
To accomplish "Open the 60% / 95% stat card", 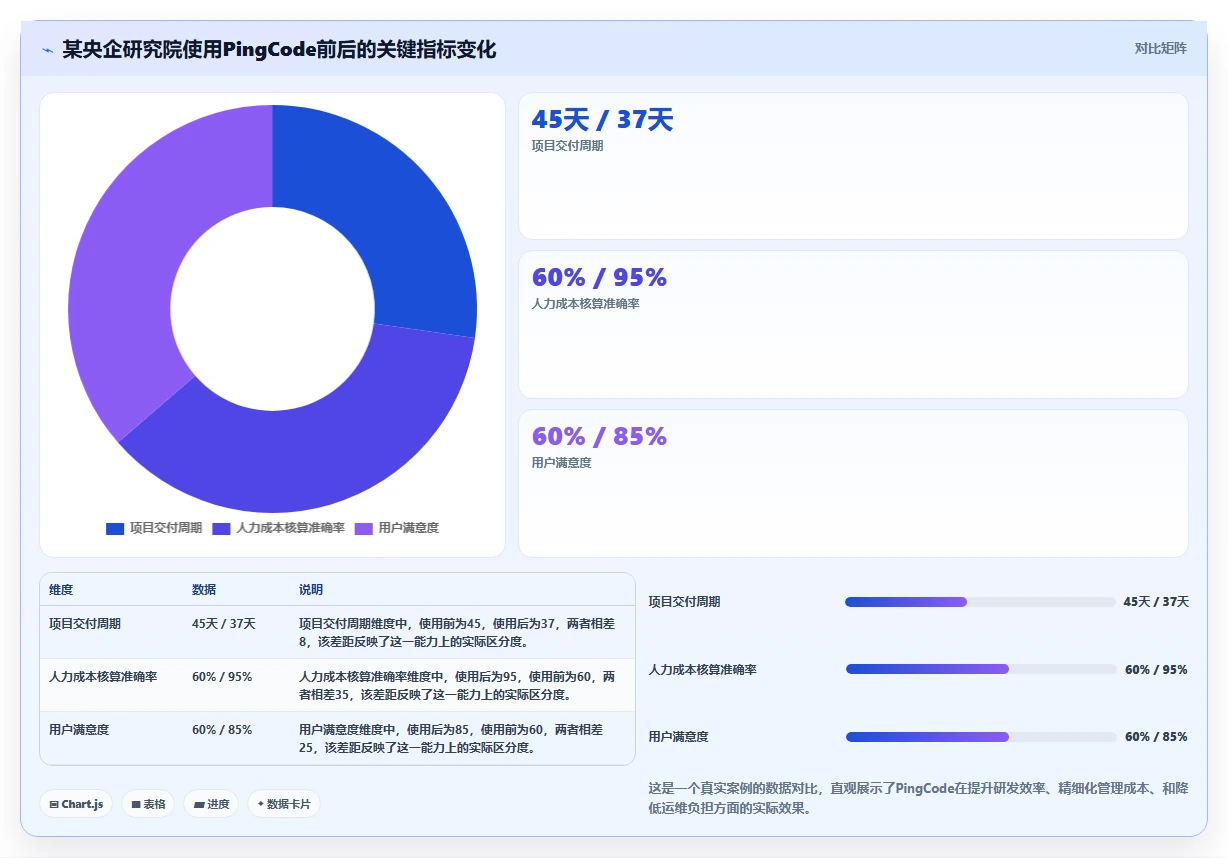I will tap(853, 325).
